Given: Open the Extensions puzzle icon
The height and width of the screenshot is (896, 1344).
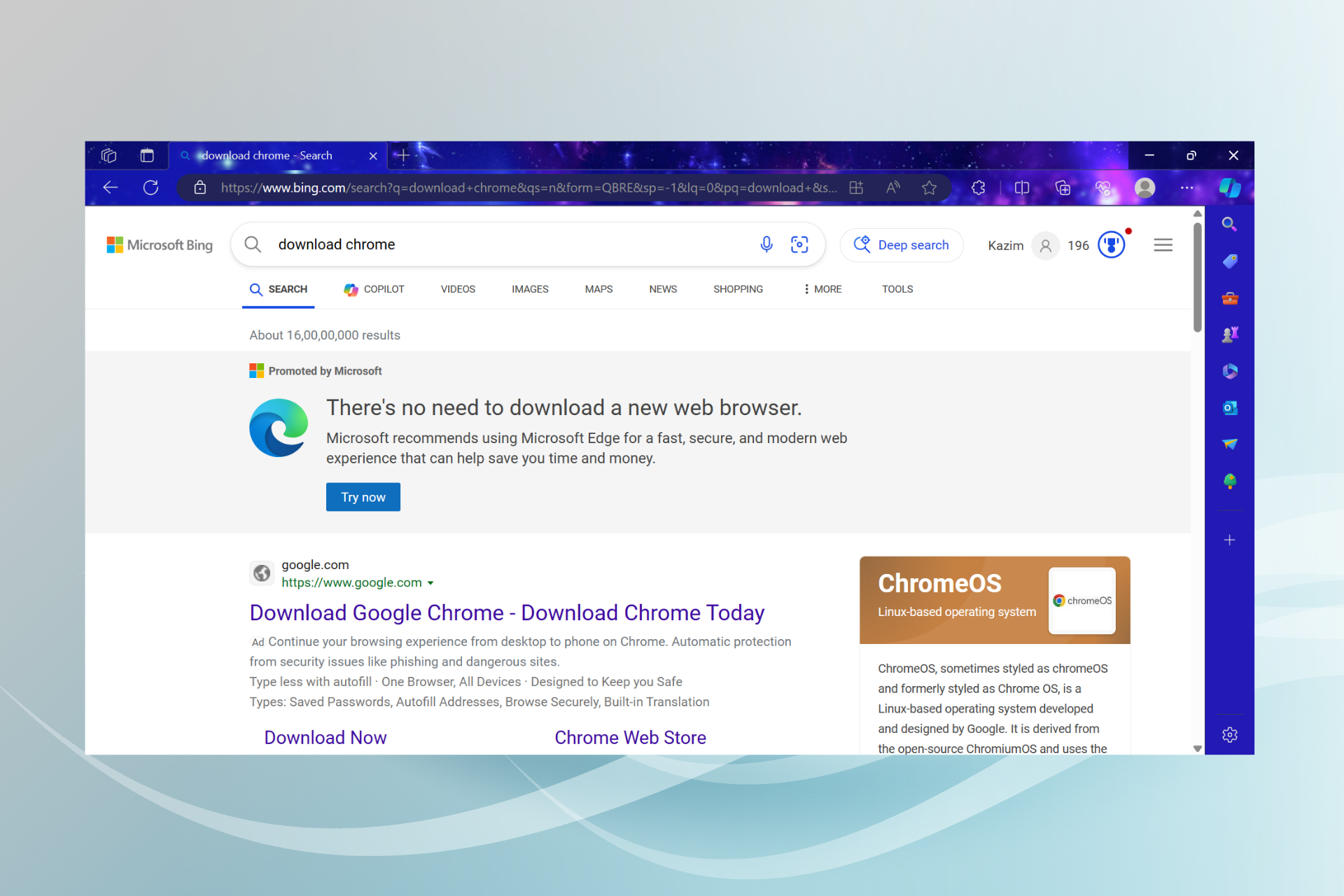Looking at the screenshot, I should pos(979,188).
